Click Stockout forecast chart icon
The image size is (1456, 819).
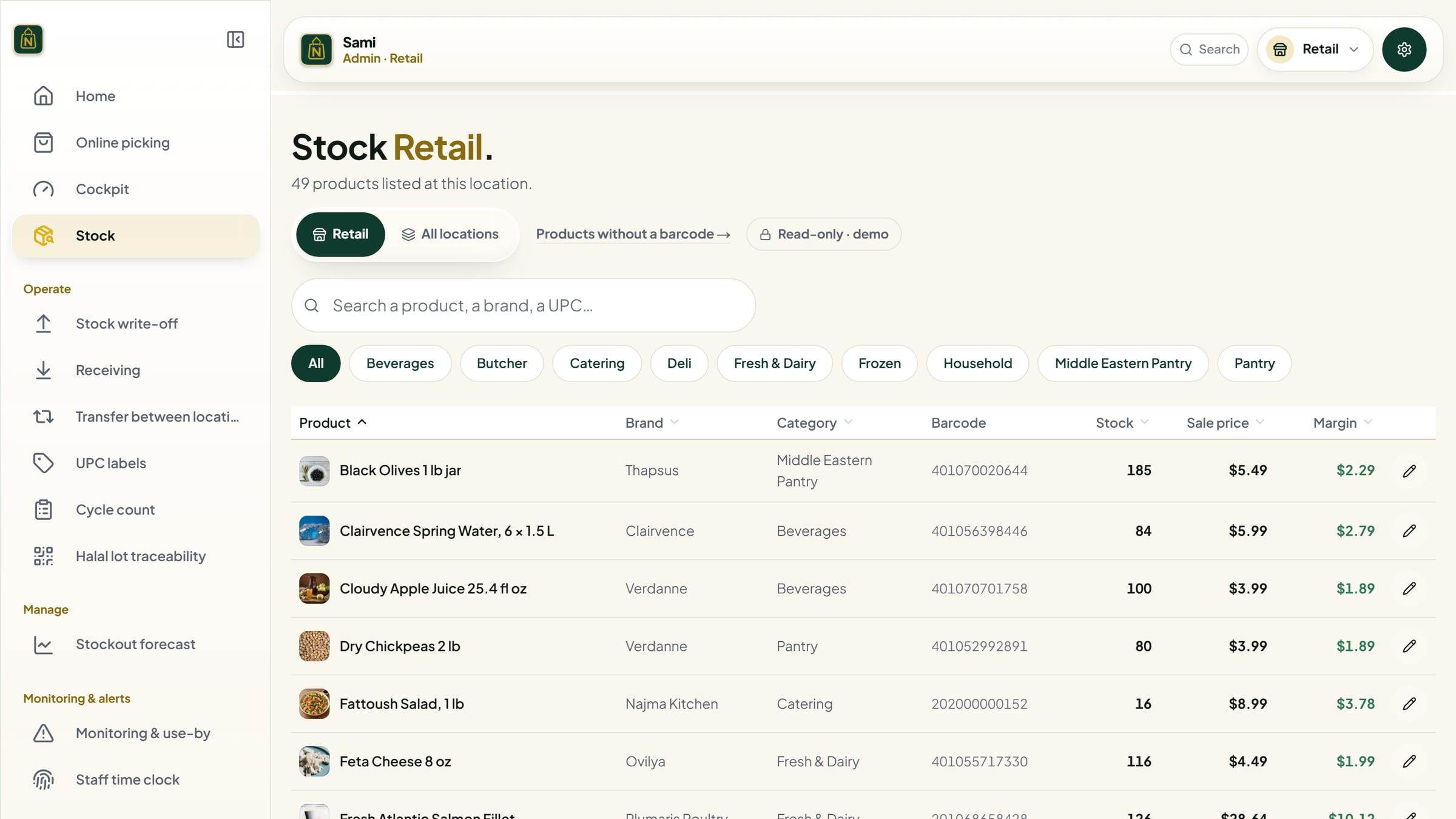(43, 644)
